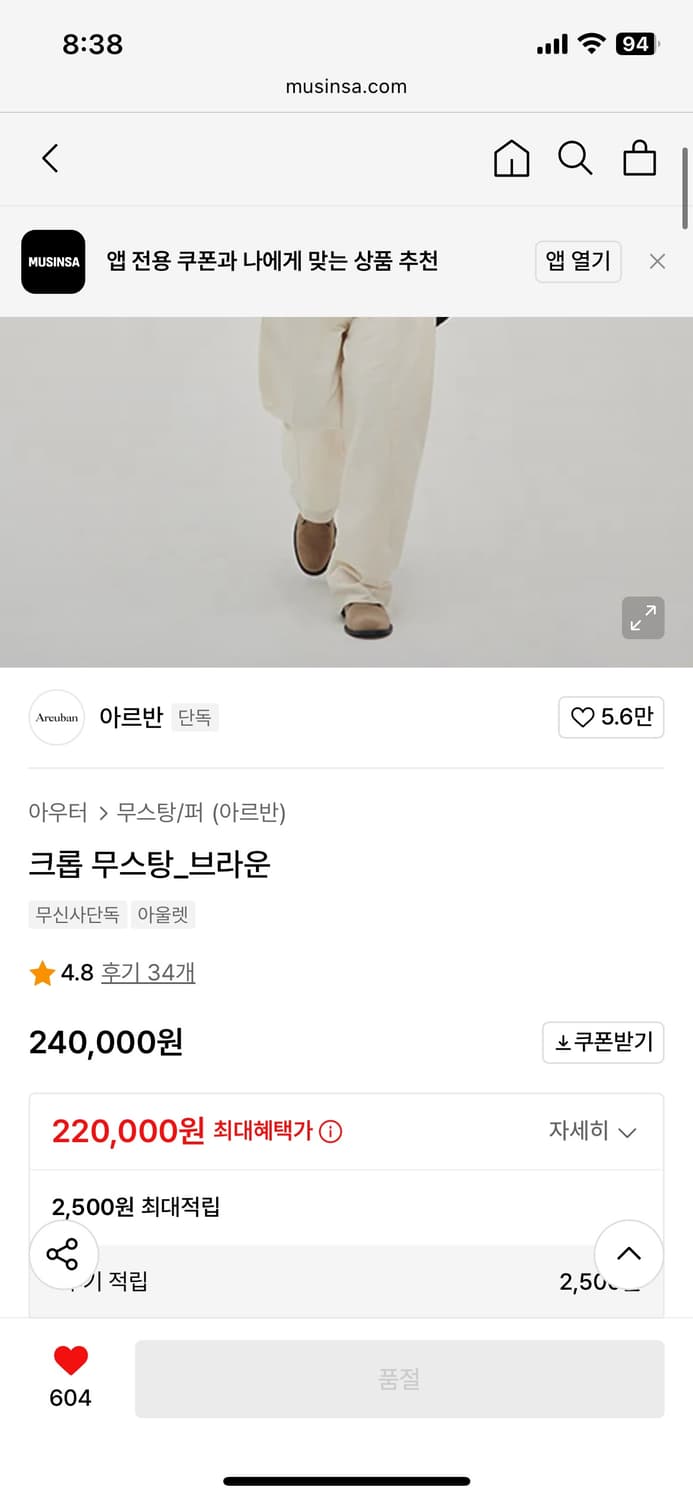Open the search on Musinsa
Image resolution: width=693 pixels, height=1500 pixels.
[x=575, y=158]
